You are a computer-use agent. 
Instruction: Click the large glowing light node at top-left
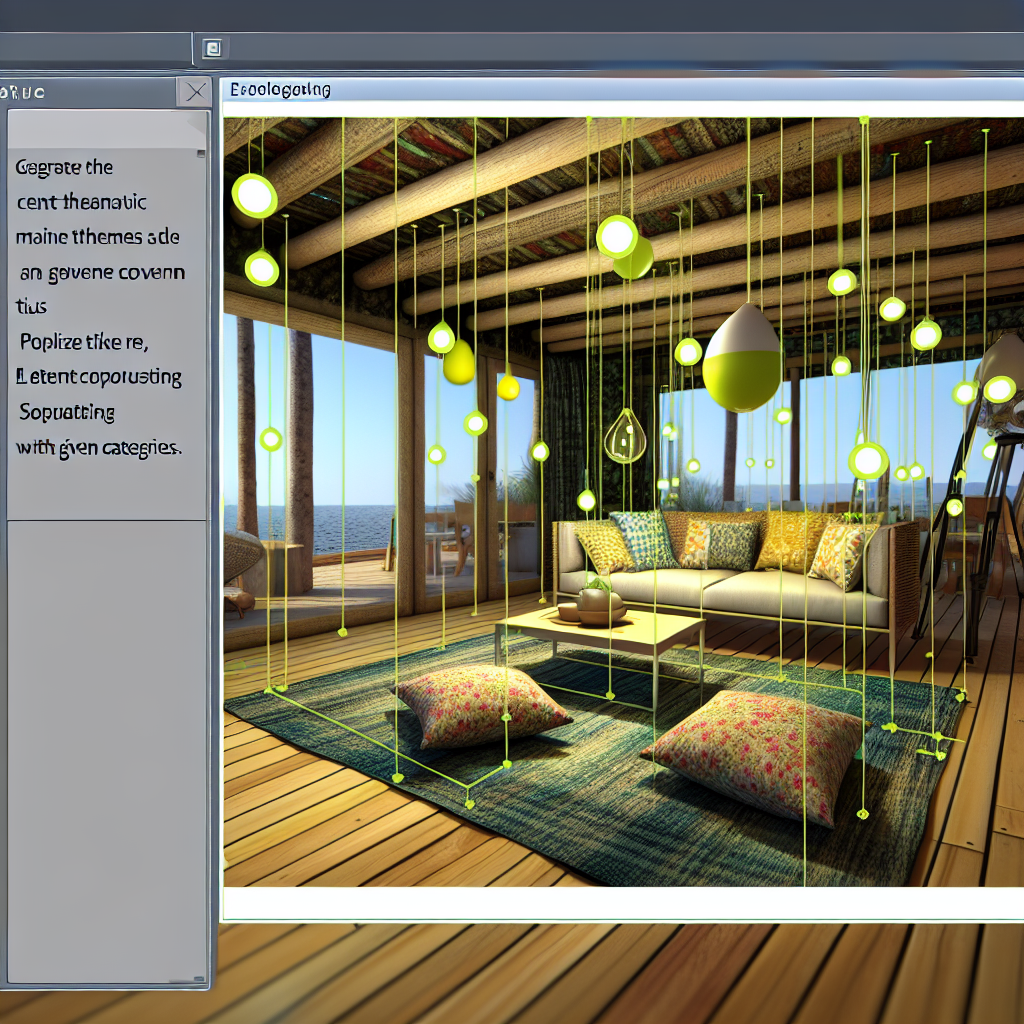(x=254, y=195)
